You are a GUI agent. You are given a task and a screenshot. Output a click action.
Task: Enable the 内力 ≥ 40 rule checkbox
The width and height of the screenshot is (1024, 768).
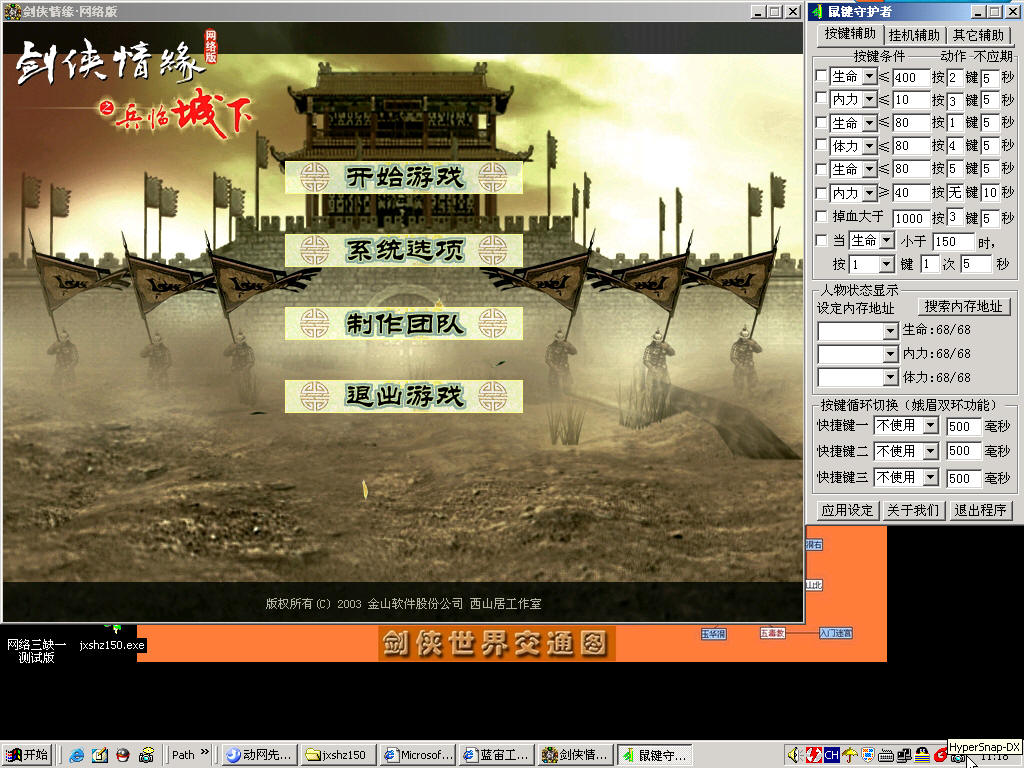tap(822, 192)
